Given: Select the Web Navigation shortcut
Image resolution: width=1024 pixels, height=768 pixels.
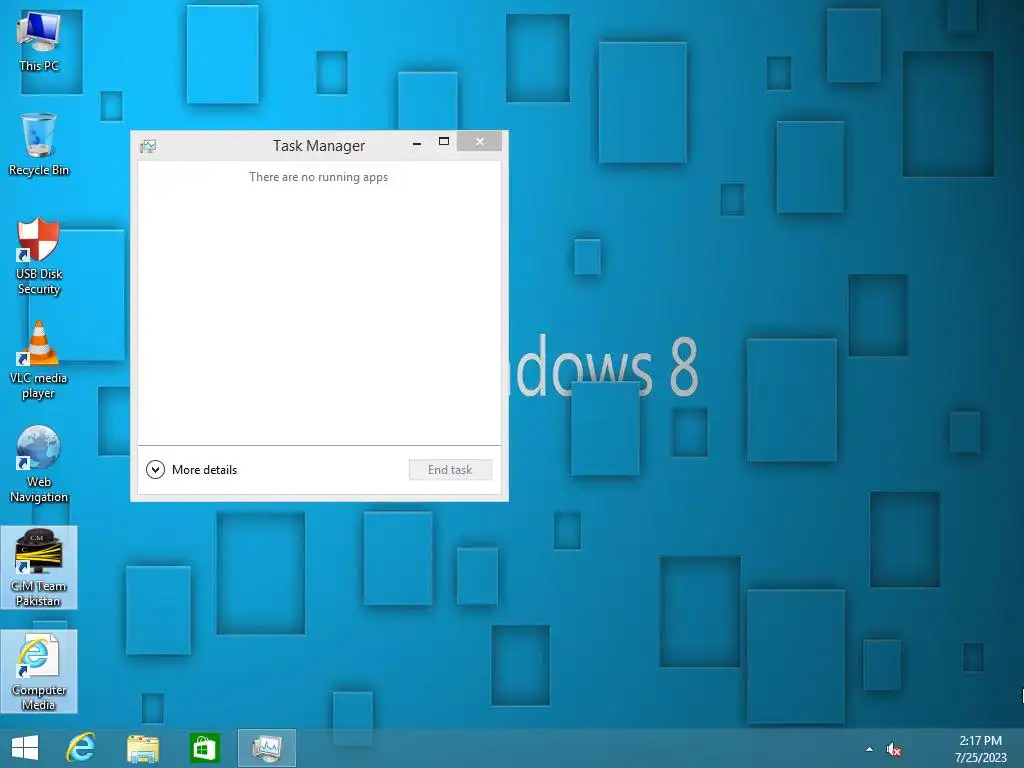Looking at the screenshot, I should click(39, 464).
